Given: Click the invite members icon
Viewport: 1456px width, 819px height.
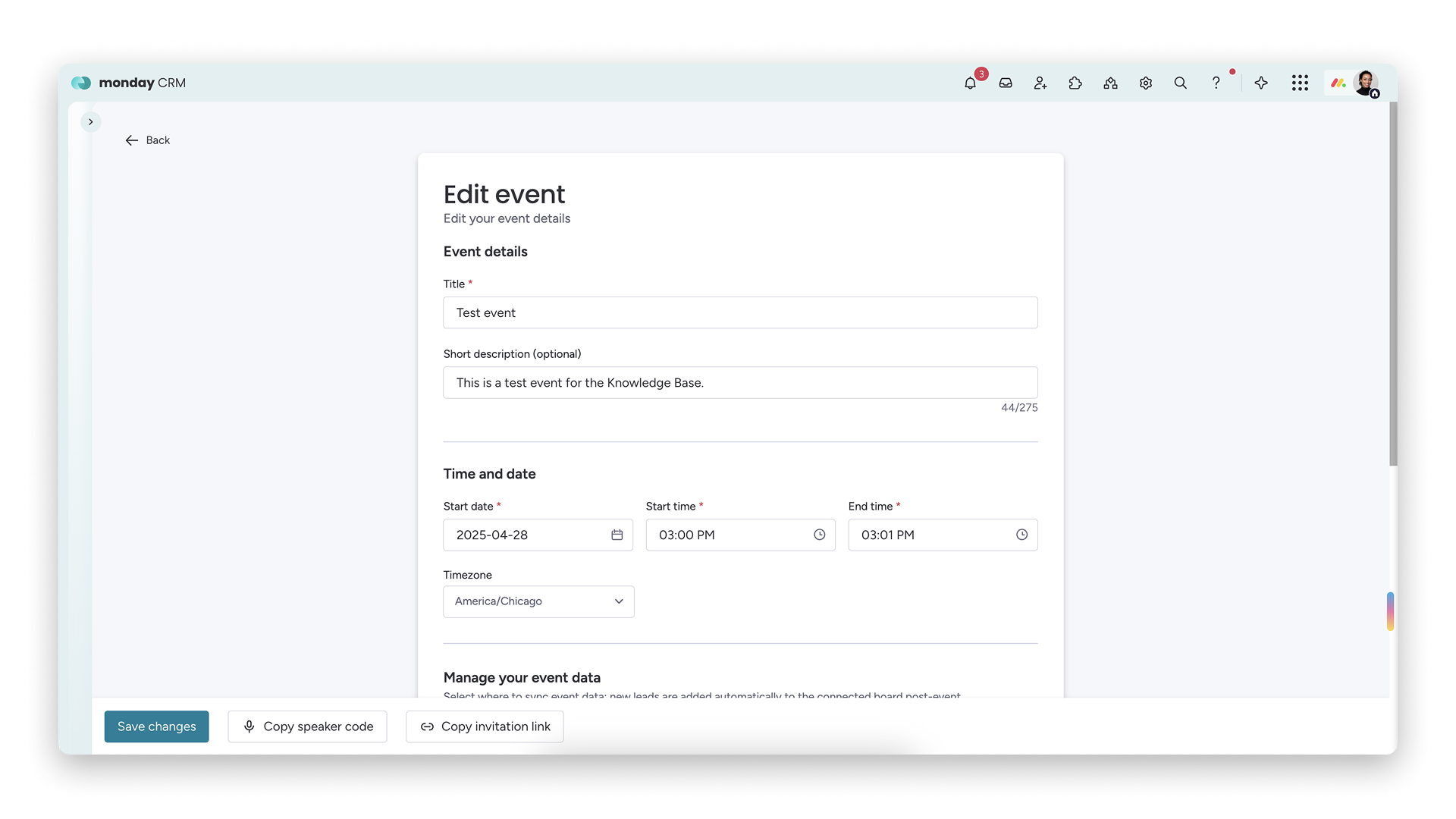Looking at the screenshot, I should tap(1040, 83).
